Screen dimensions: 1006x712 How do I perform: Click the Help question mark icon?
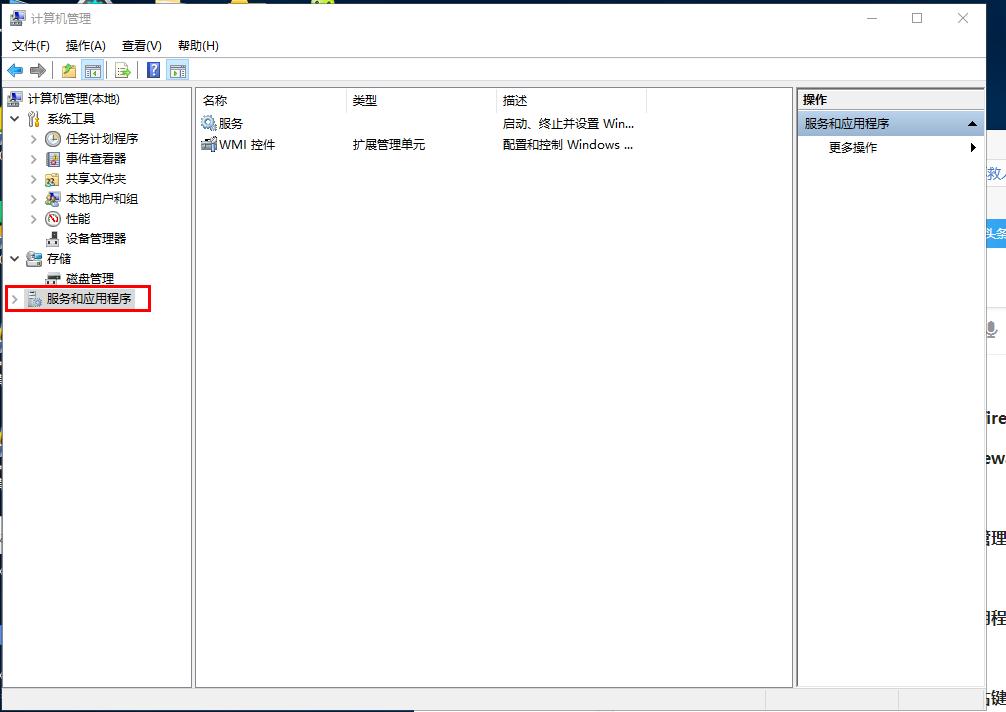[152, 69]
